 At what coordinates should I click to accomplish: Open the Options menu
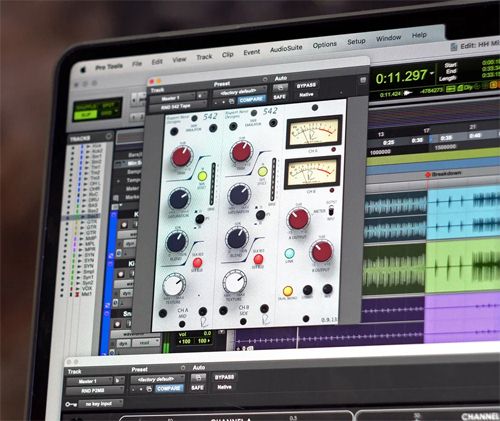pos(324,44)
